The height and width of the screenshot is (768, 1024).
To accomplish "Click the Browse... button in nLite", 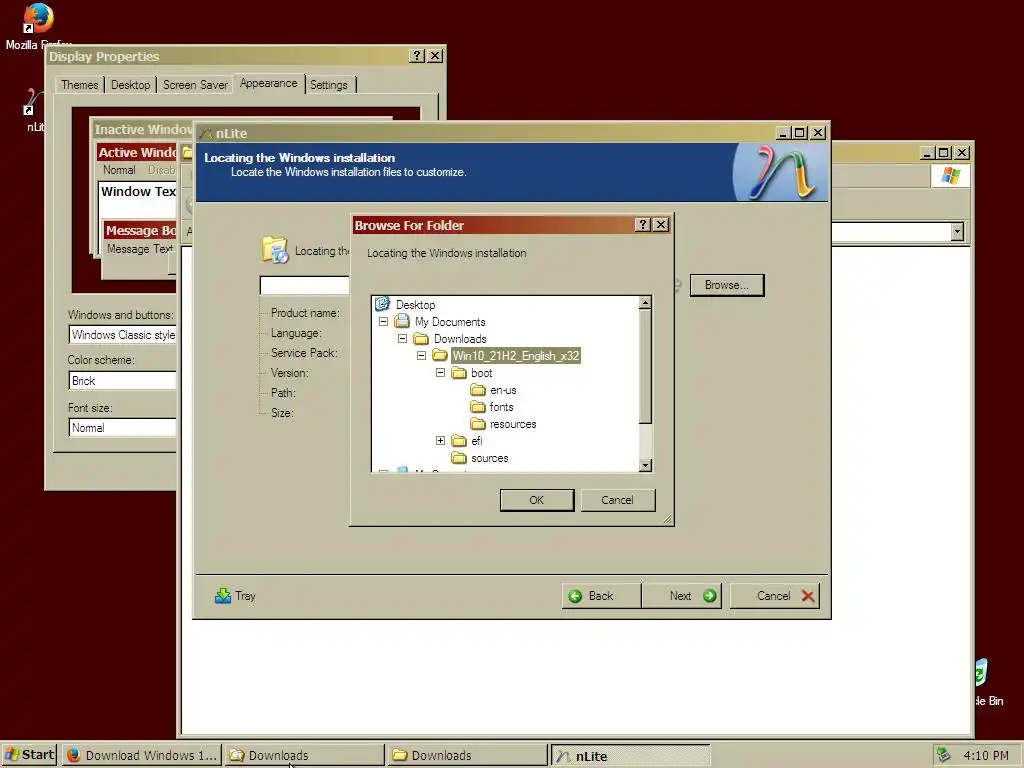I will 727,285.
